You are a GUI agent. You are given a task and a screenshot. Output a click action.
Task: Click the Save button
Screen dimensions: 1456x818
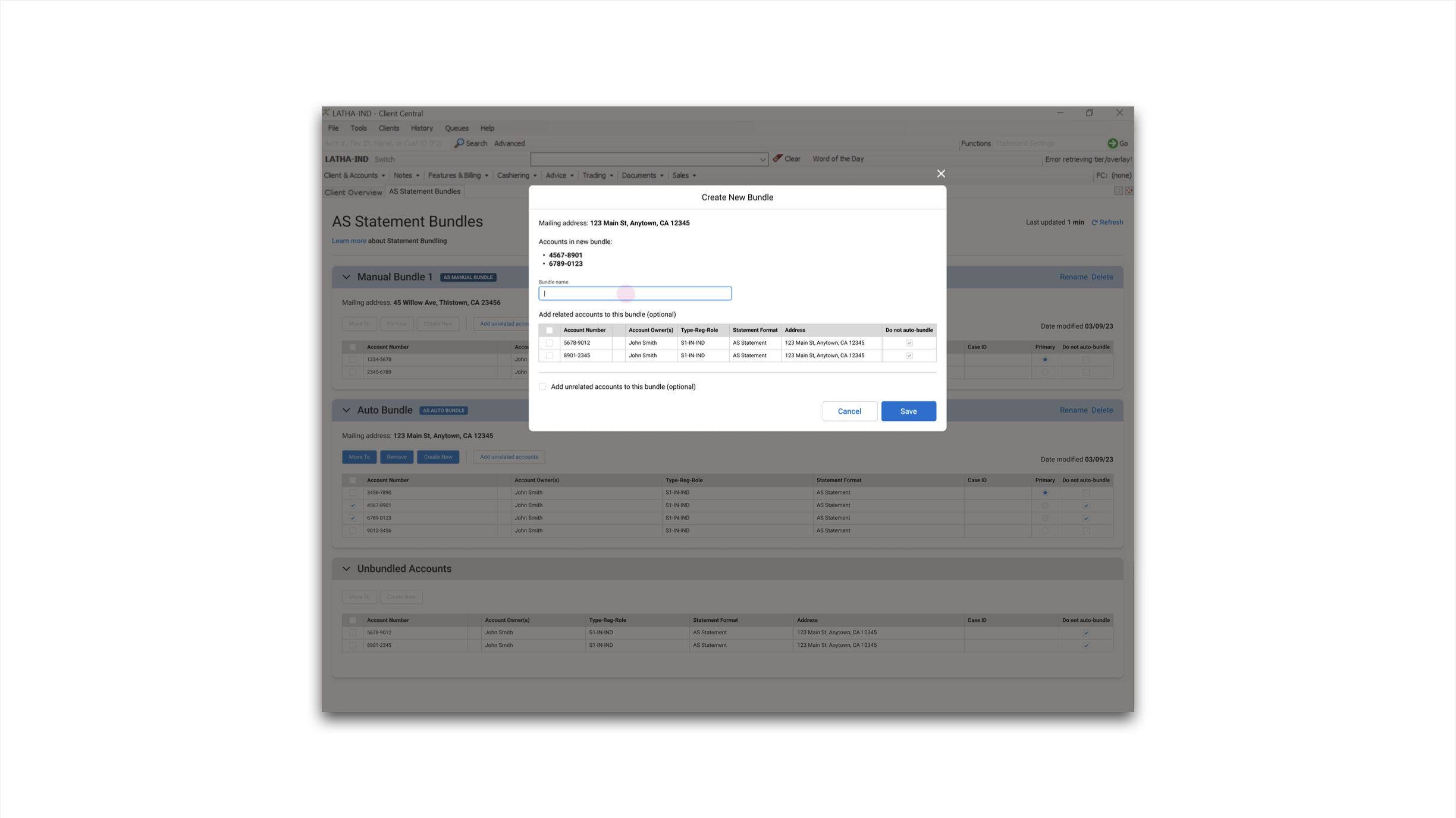(x=908, y=411)
